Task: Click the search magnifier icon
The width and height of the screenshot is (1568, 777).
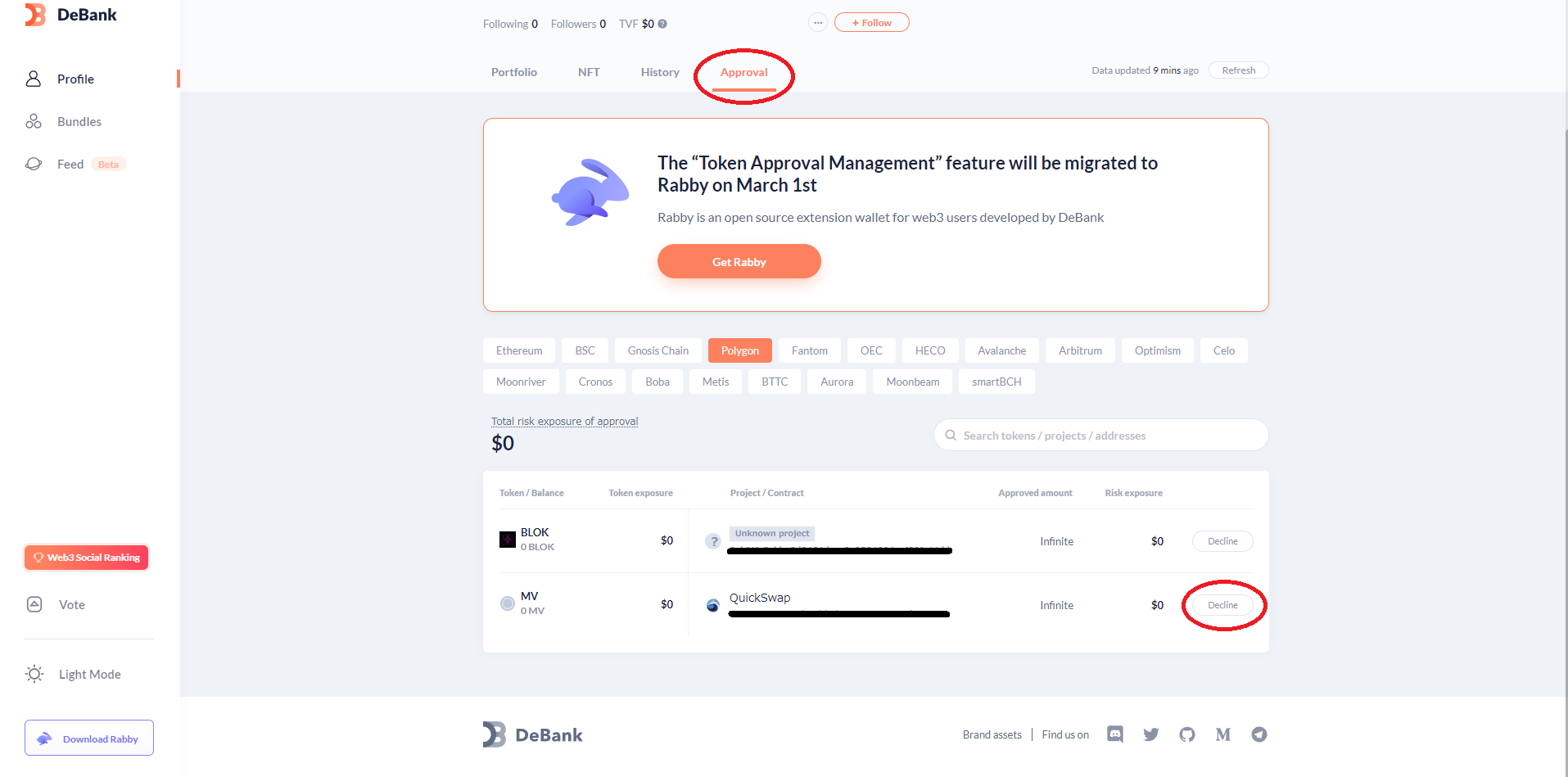Action: (x=951, y=435)
